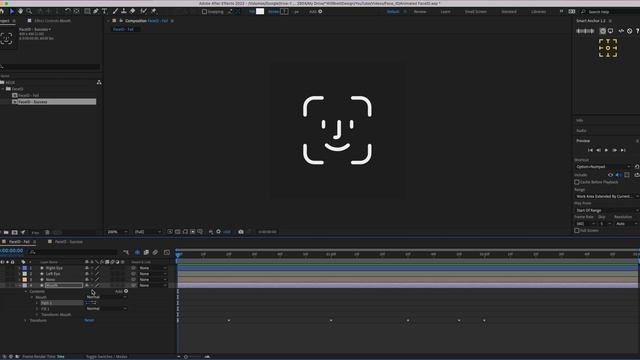Collapse the FaceID folder in Project panel
The height and width of the screenshot is (360, 640).
tap(3, 89)
